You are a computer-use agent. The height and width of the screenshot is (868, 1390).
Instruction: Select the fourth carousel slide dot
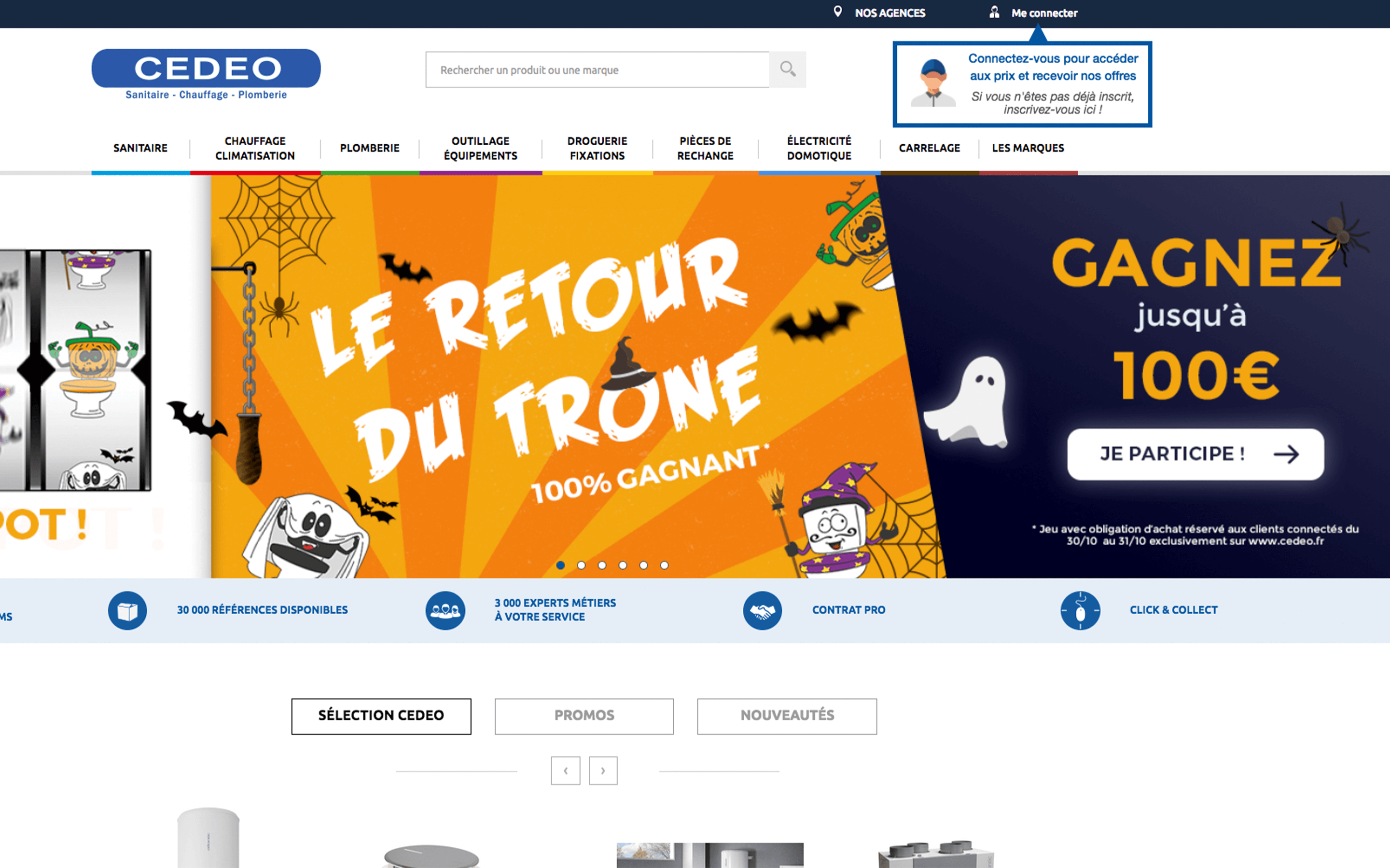pyautogui.click(x=623, y=565)
